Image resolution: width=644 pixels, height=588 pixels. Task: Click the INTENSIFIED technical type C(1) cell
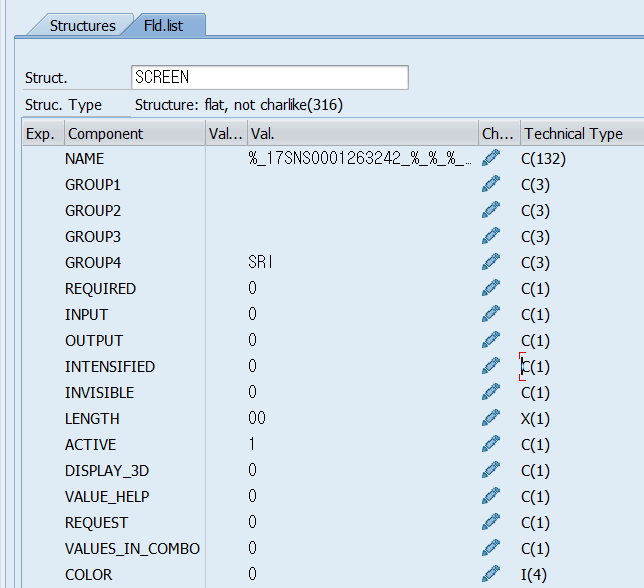(x=535, y=367)
